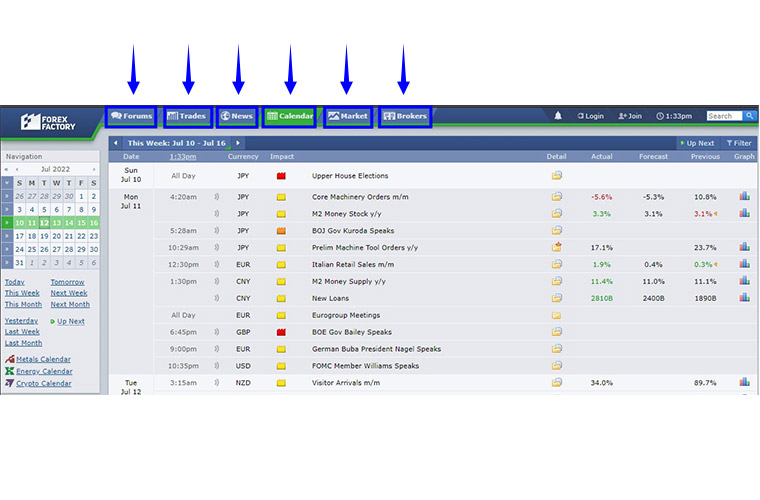The width and height of the screenshot is (760, 500).
Task: Open detail folder for Upper House Elections
Action: click(556, 175)
